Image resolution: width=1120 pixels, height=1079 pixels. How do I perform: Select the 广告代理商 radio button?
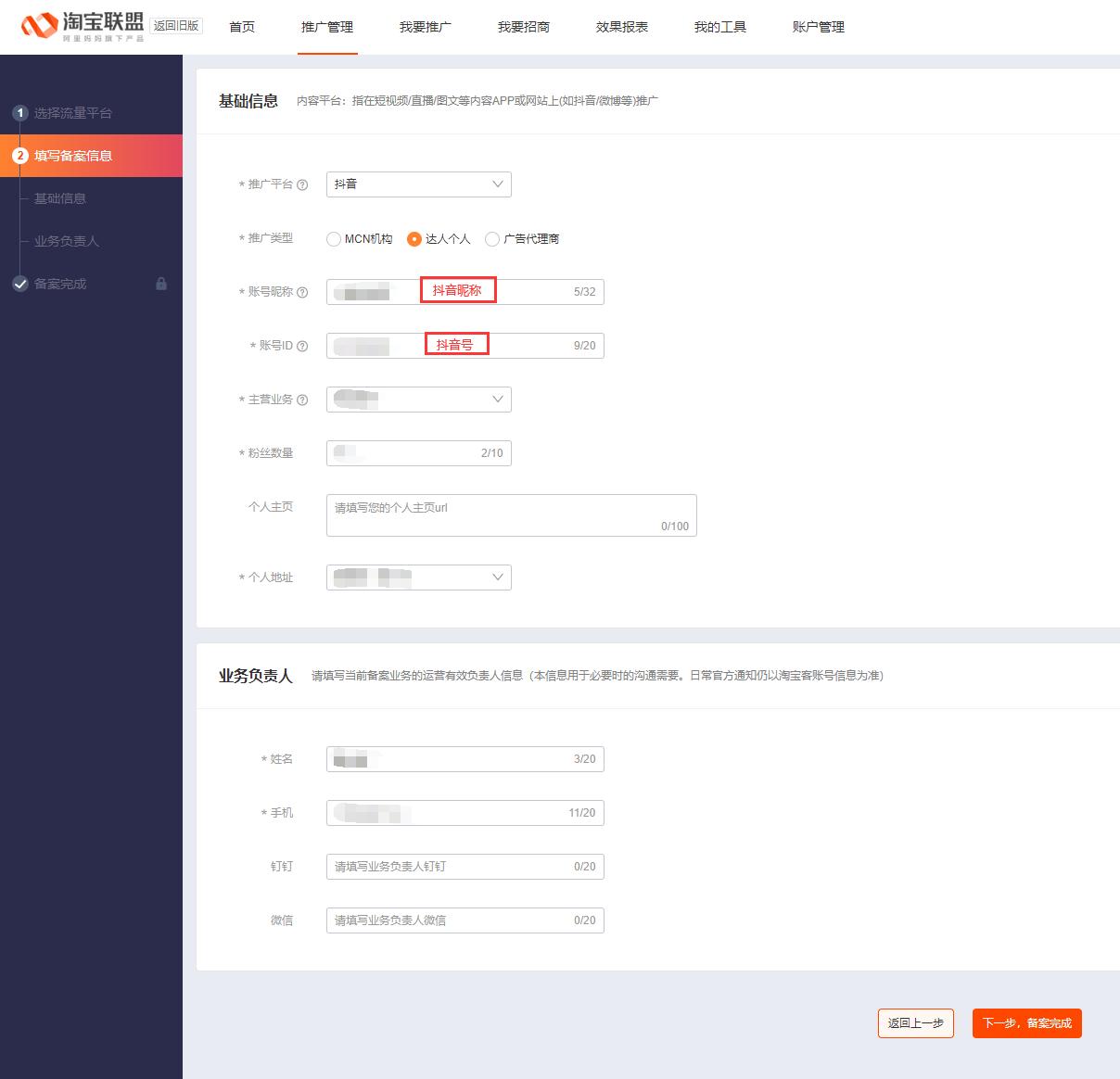(x=491, y=239)
